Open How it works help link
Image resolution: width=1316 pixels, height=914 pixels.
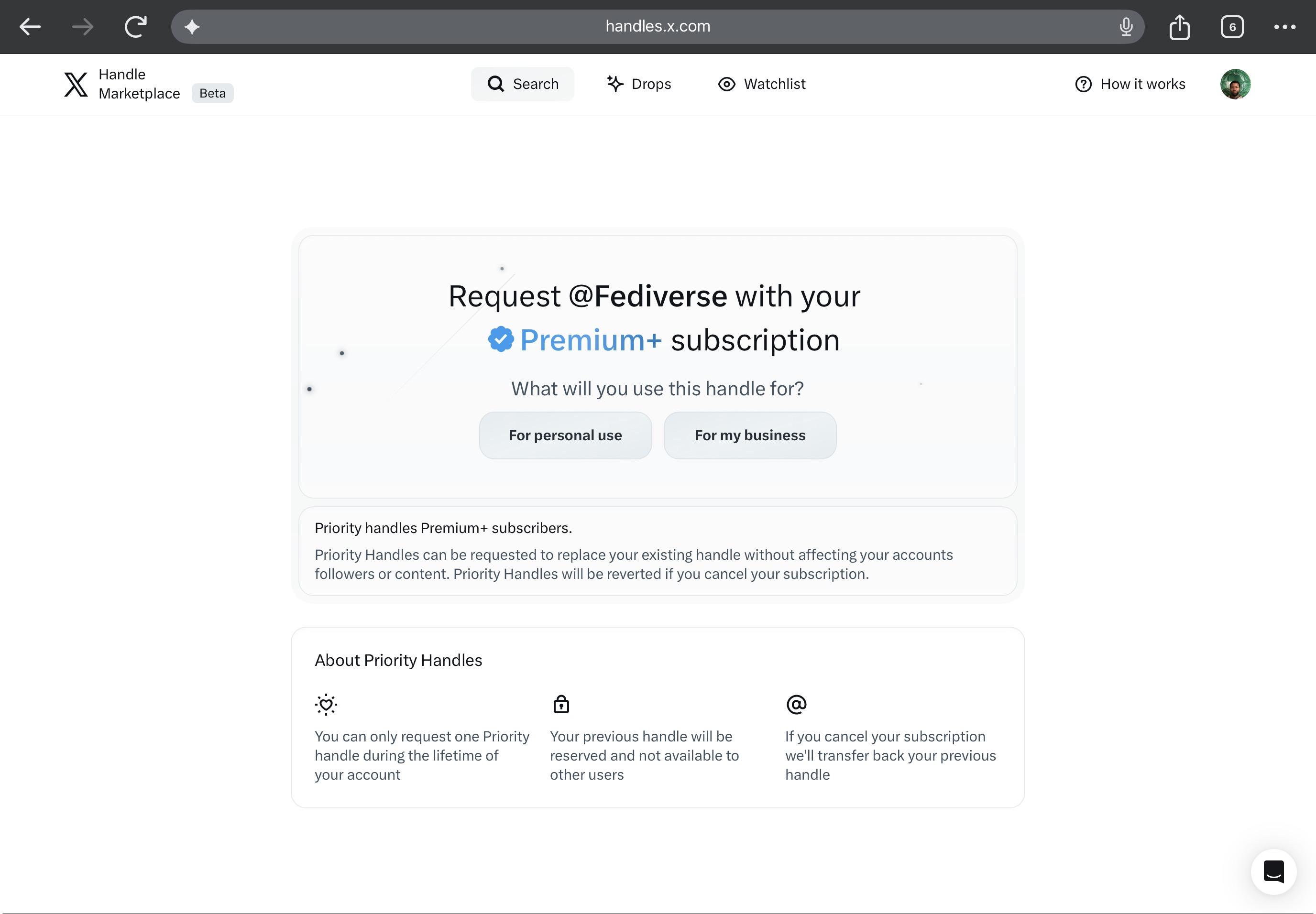pyautogui.click(x=1130, y=84)
